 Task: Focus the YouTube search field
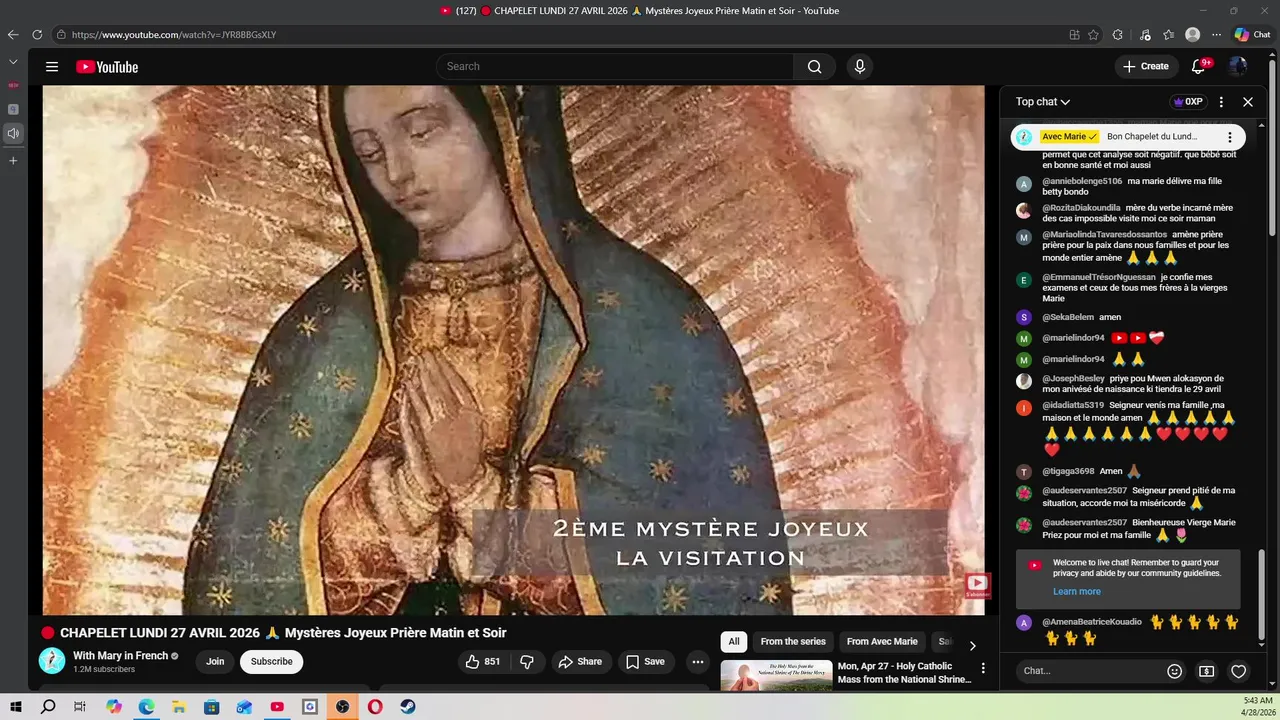(615, 67)
